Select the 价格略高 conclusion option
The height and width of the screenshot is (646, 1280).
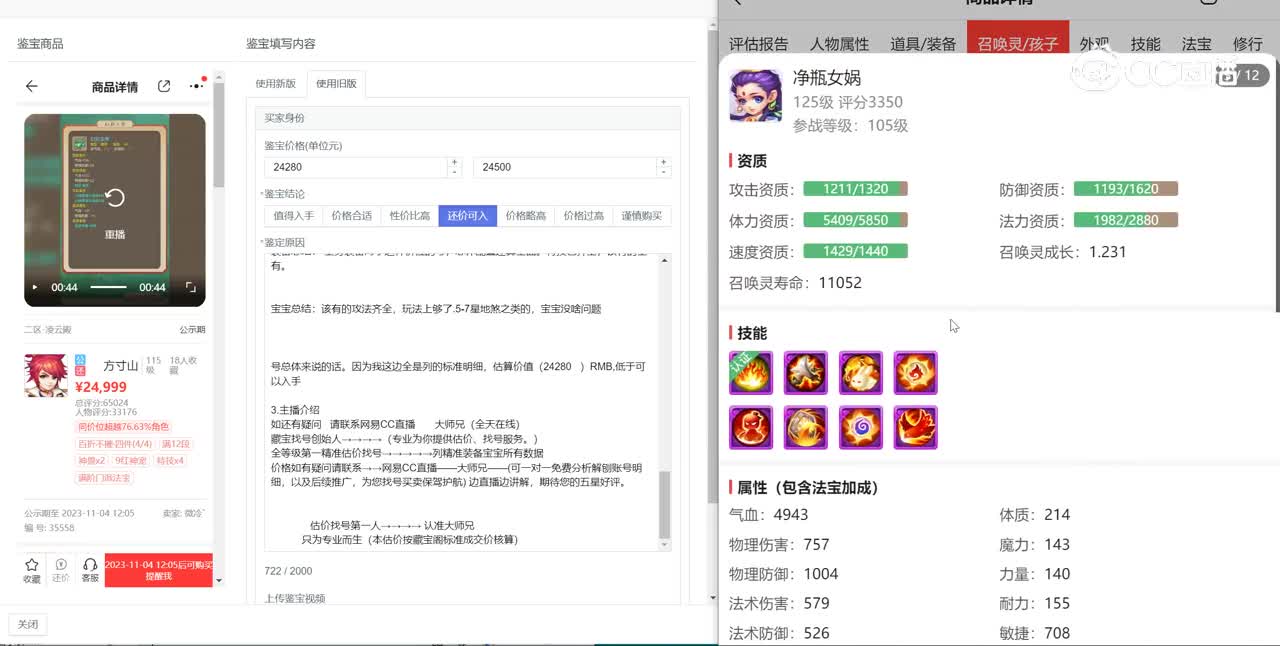[x=526, y=216]
